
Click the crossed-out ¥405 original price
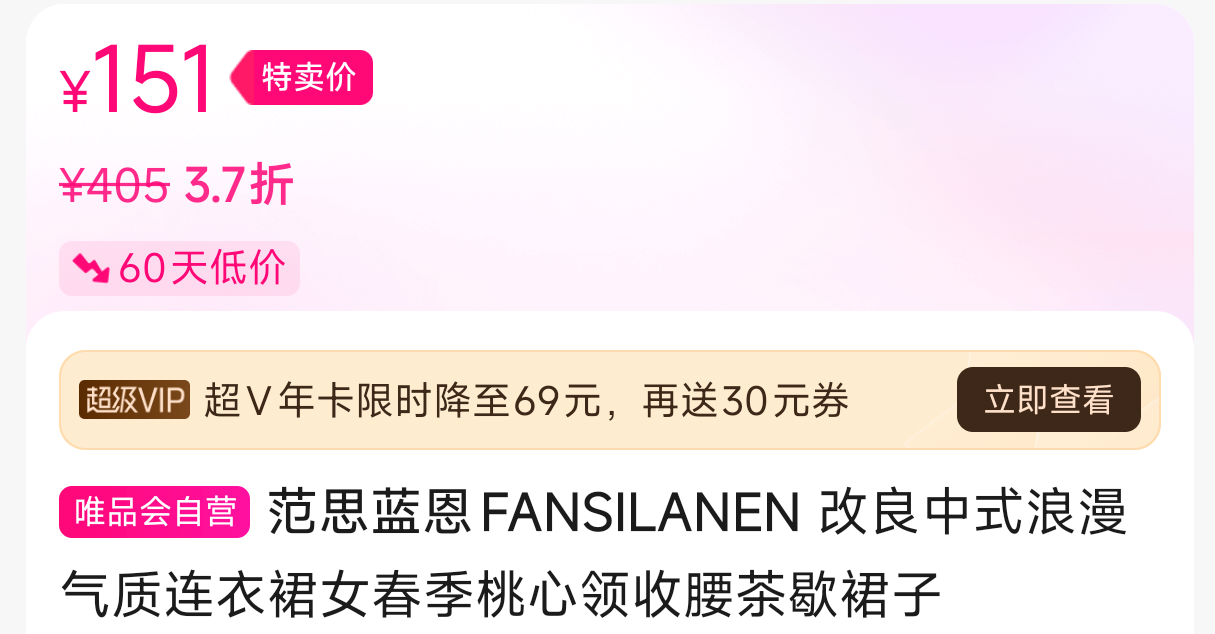pyautogui.click(x=114, y=186)
